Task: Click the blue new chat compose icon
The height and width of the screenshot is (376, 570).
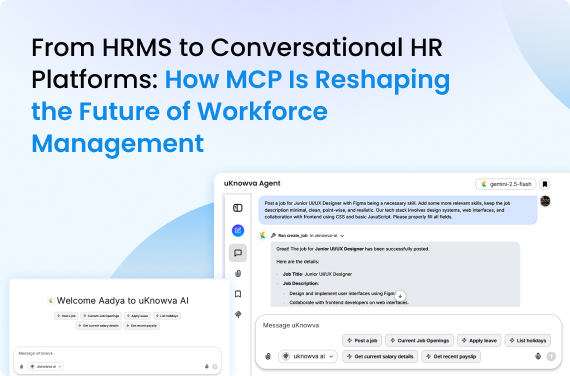Action: click(x=238, y=230)
